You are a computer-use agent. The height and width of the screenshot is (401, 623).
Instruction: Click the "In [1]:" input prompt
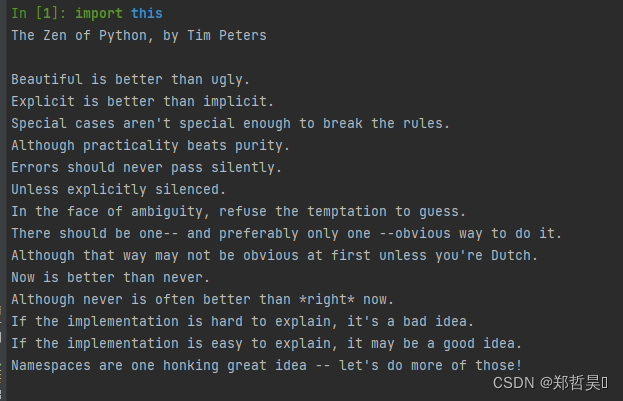[x=39, y=14]
